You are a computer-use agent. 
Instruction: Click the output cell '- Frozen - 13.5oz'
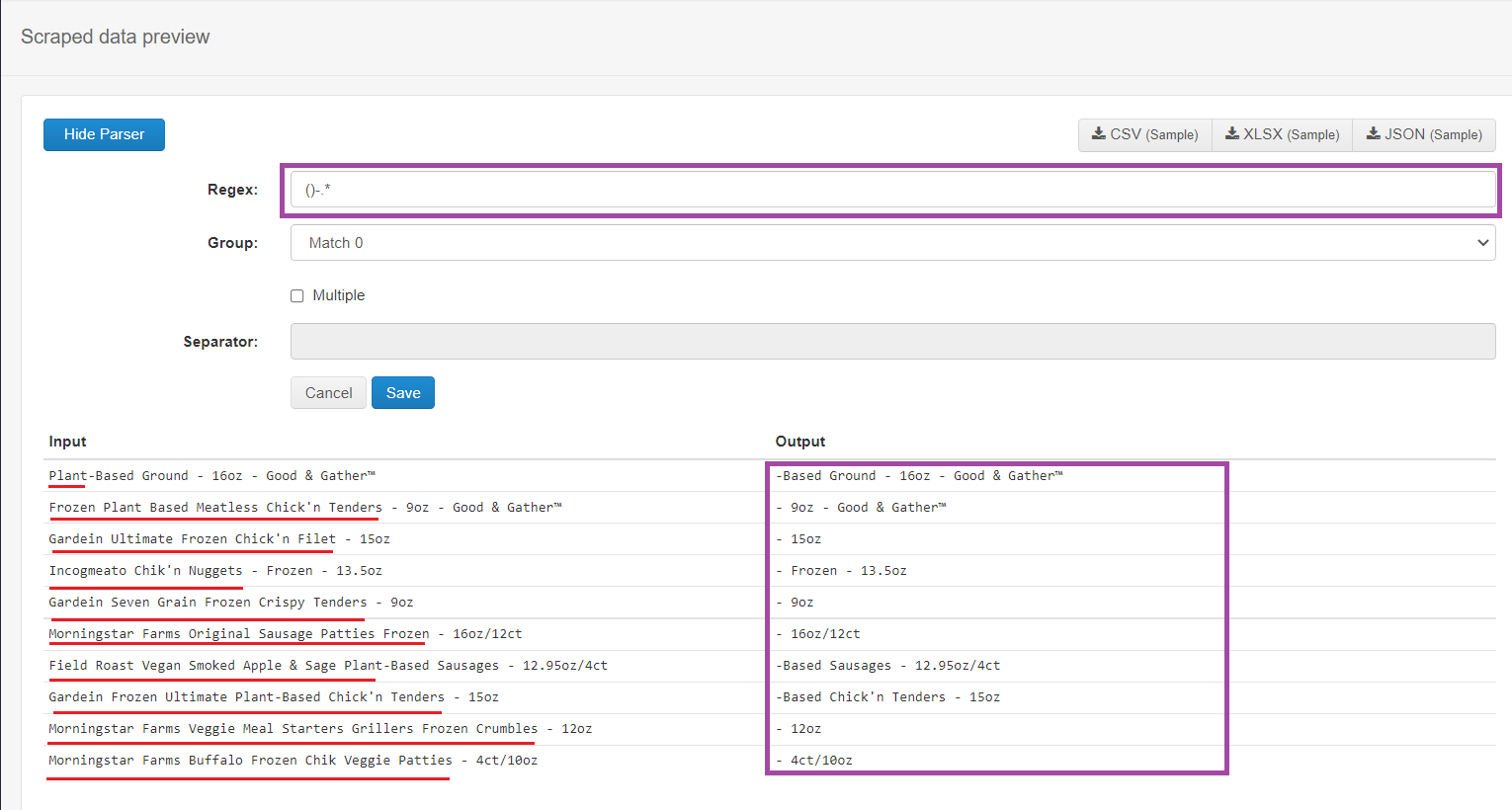pyautogui.click(x=842, y=571)
